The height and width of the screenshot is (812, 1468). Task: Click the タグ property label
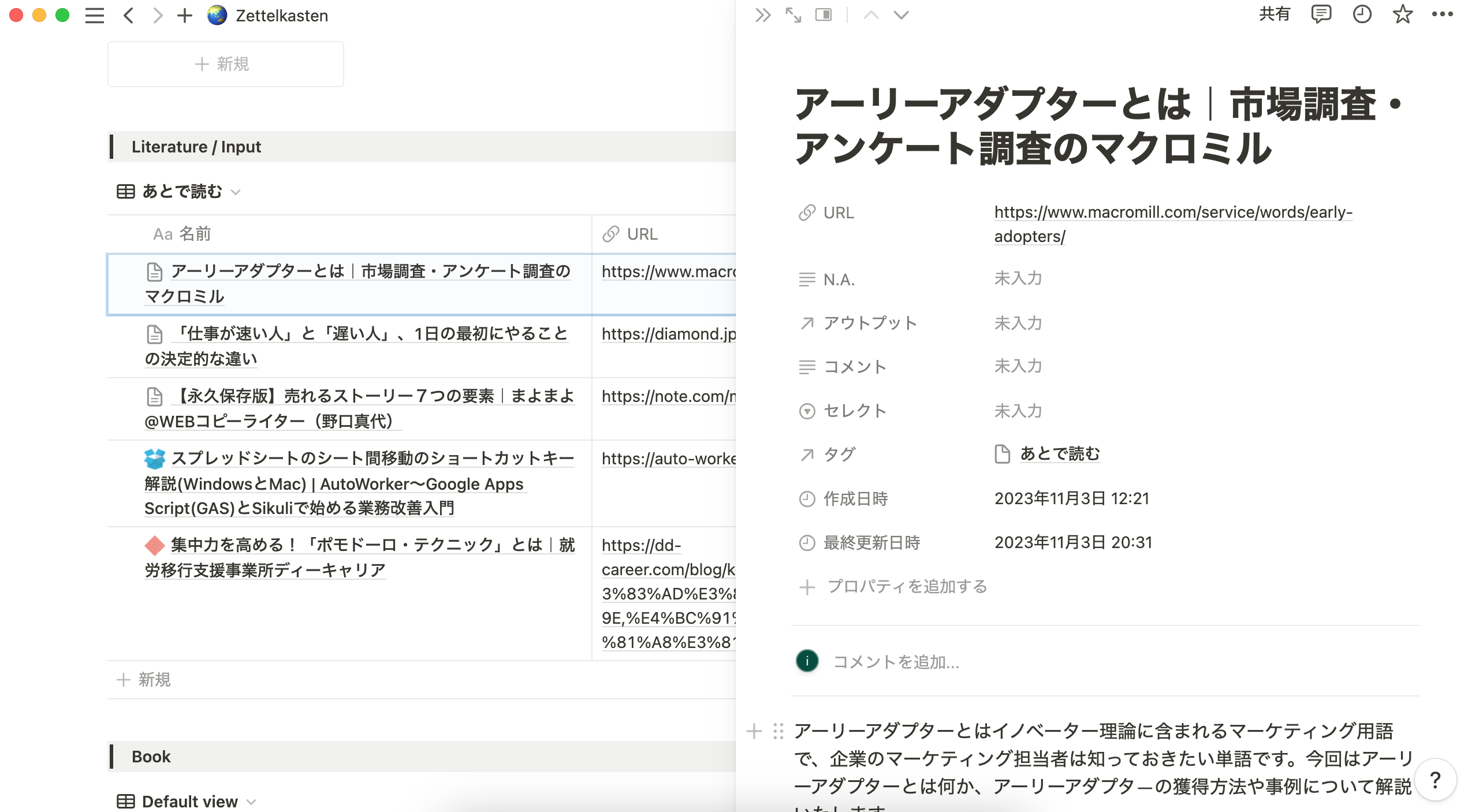tap(840, 455)
